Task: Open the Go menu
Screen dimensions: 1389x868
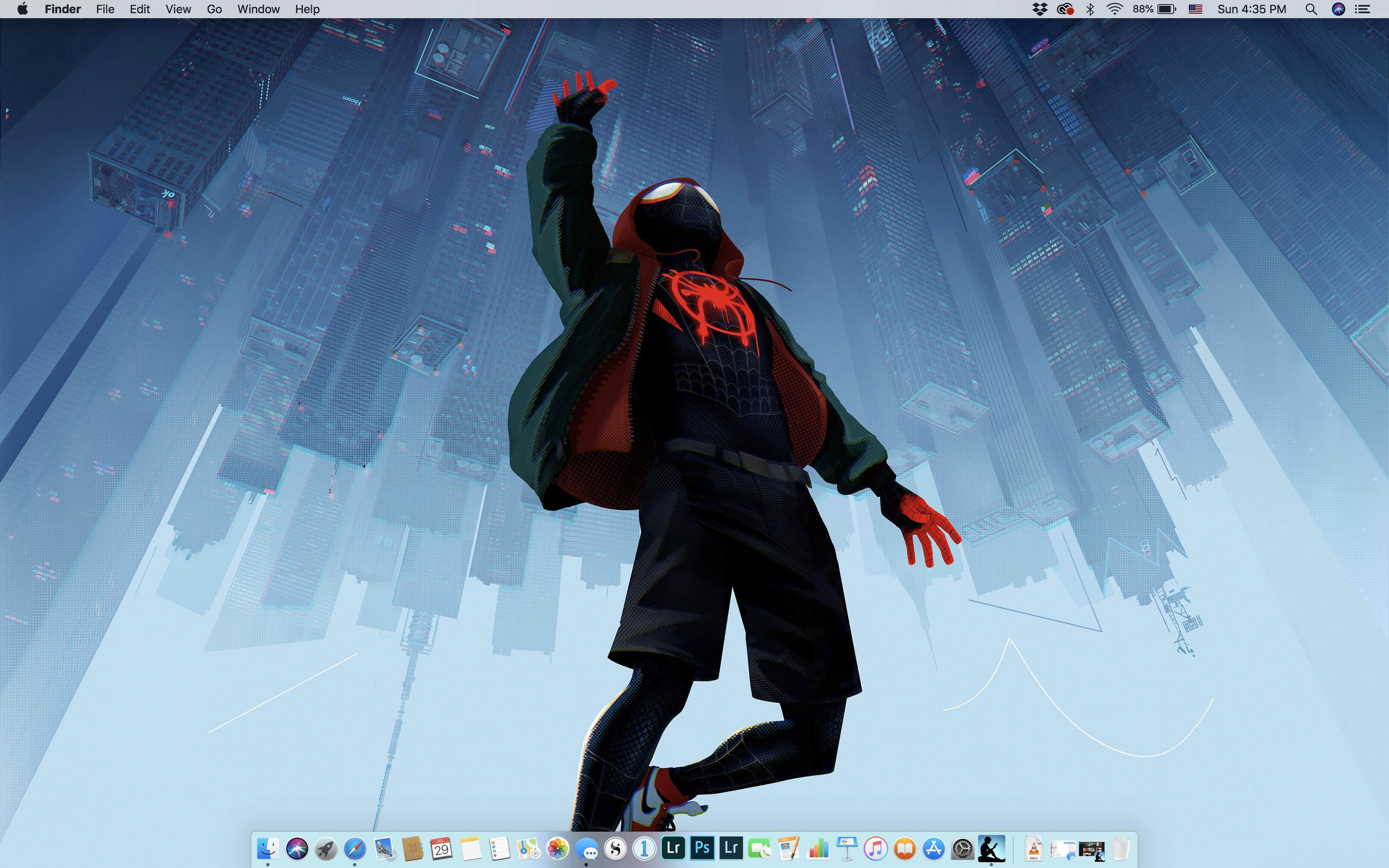Action: pos(214,9)
